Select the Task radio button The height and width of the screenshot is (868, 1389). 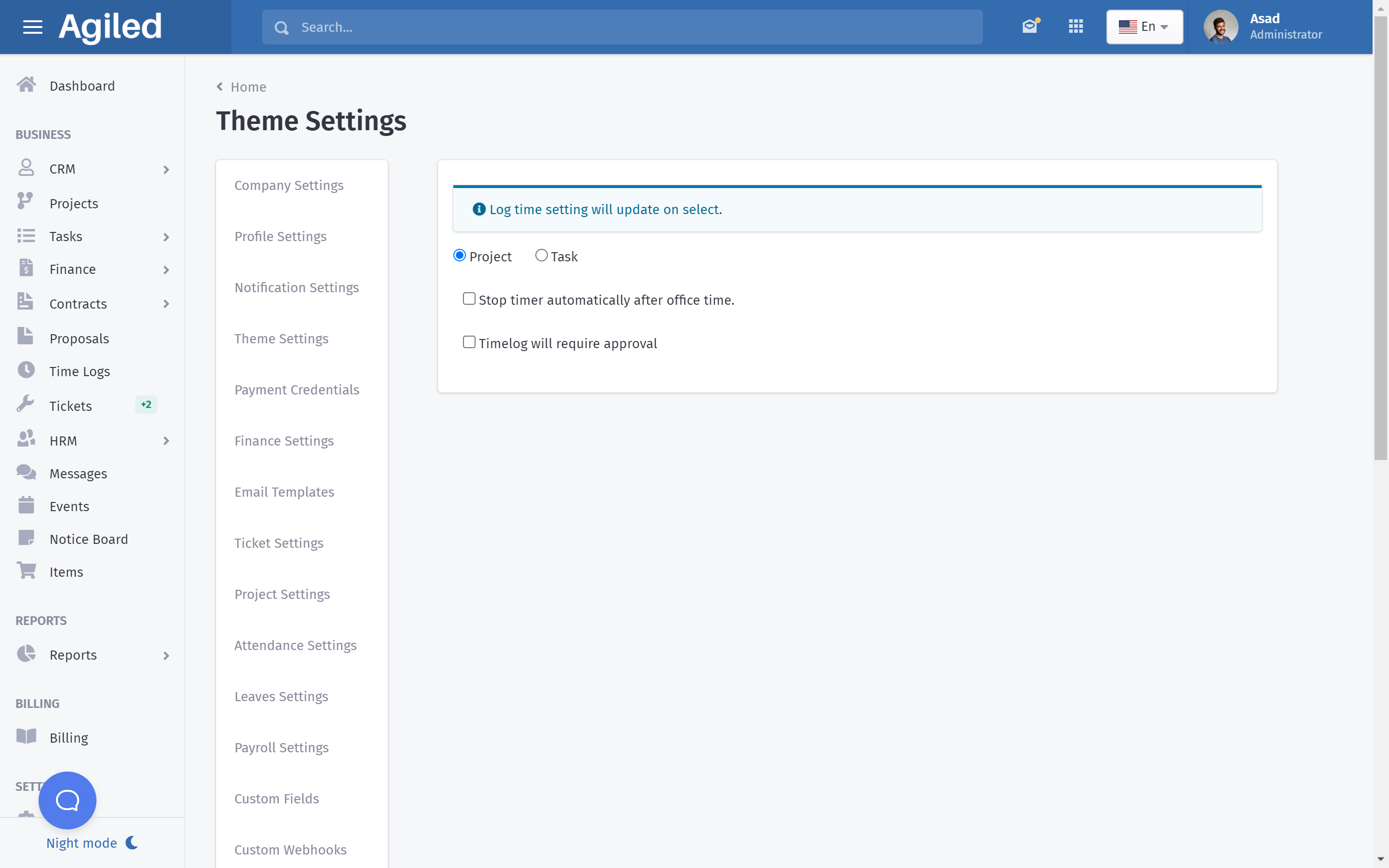[541, 256]
